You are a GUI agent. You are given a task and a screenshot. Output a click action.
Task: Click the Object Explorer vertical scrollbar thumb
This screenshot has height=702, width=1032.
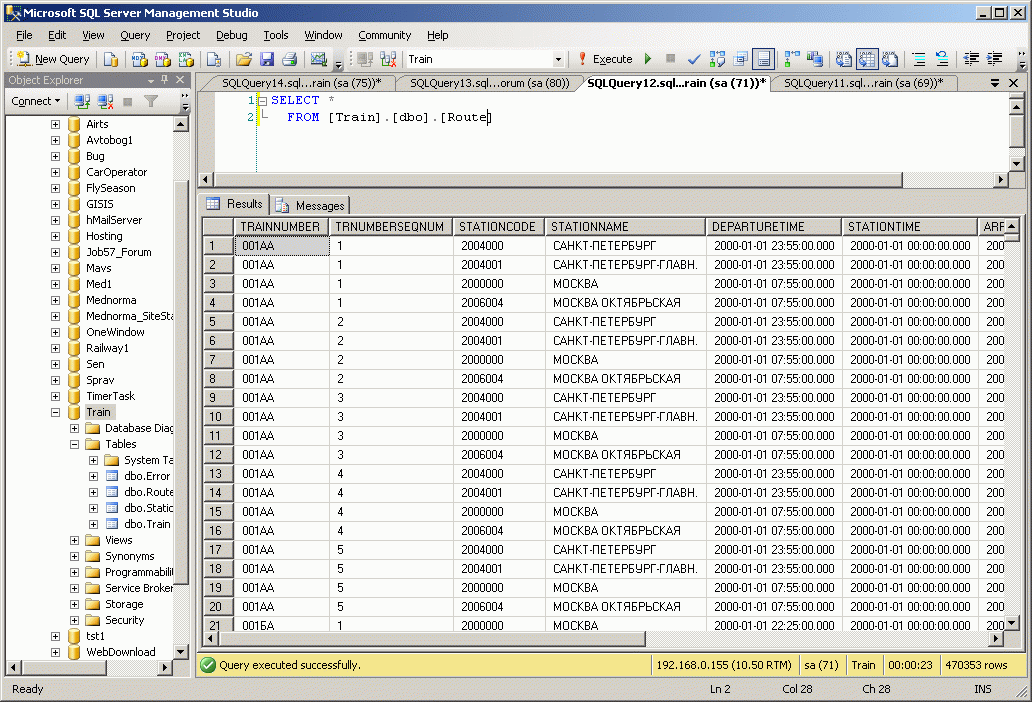pyautogui.click(x=181, y=382)
